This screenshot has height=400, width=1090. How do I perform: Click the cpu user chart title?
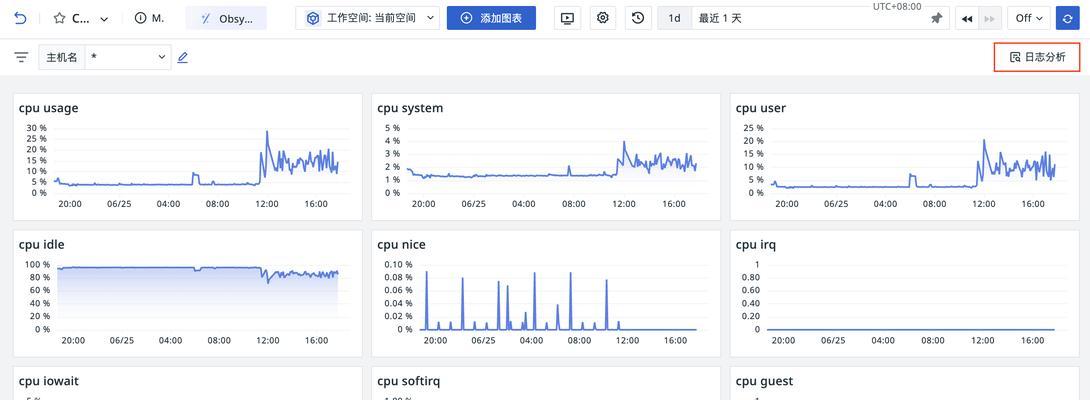(x=761, y=108)
